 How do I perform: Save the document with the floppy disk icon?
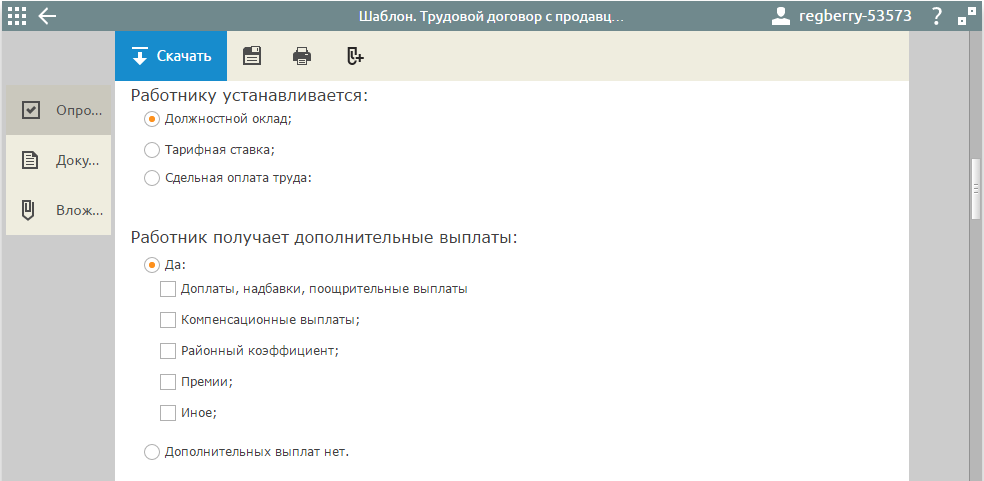(252, 56)
